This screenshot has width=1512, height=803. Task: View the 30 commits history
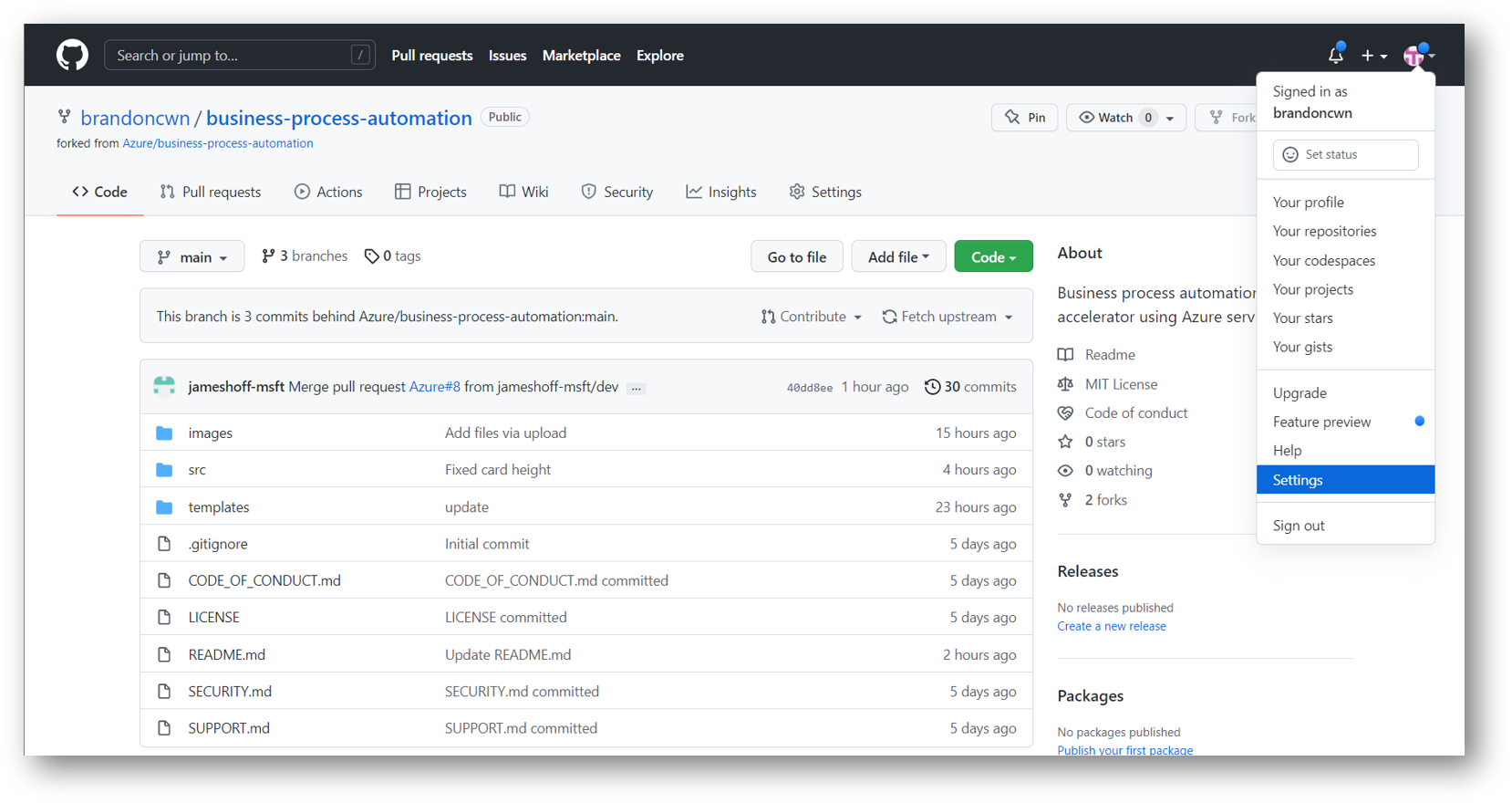click(x=970, y=387)
